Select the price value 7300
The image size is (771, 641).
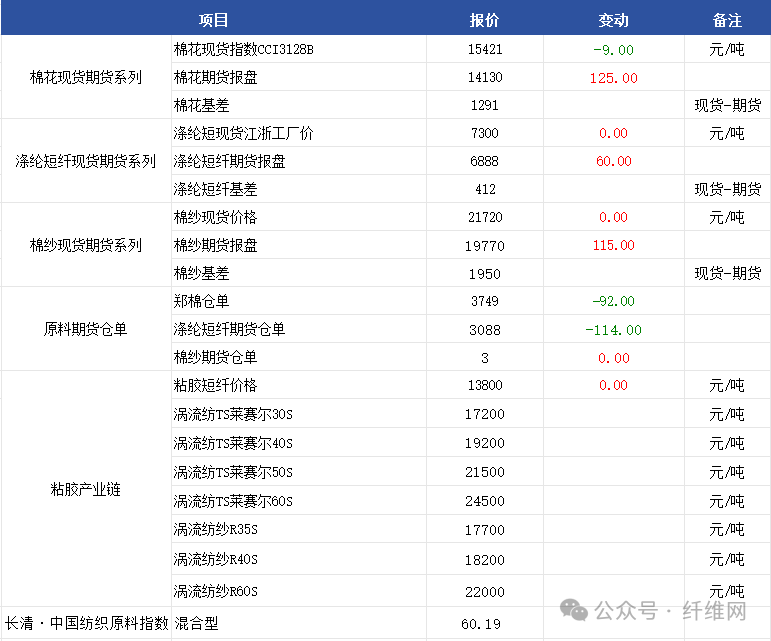[x=485, y=133]
